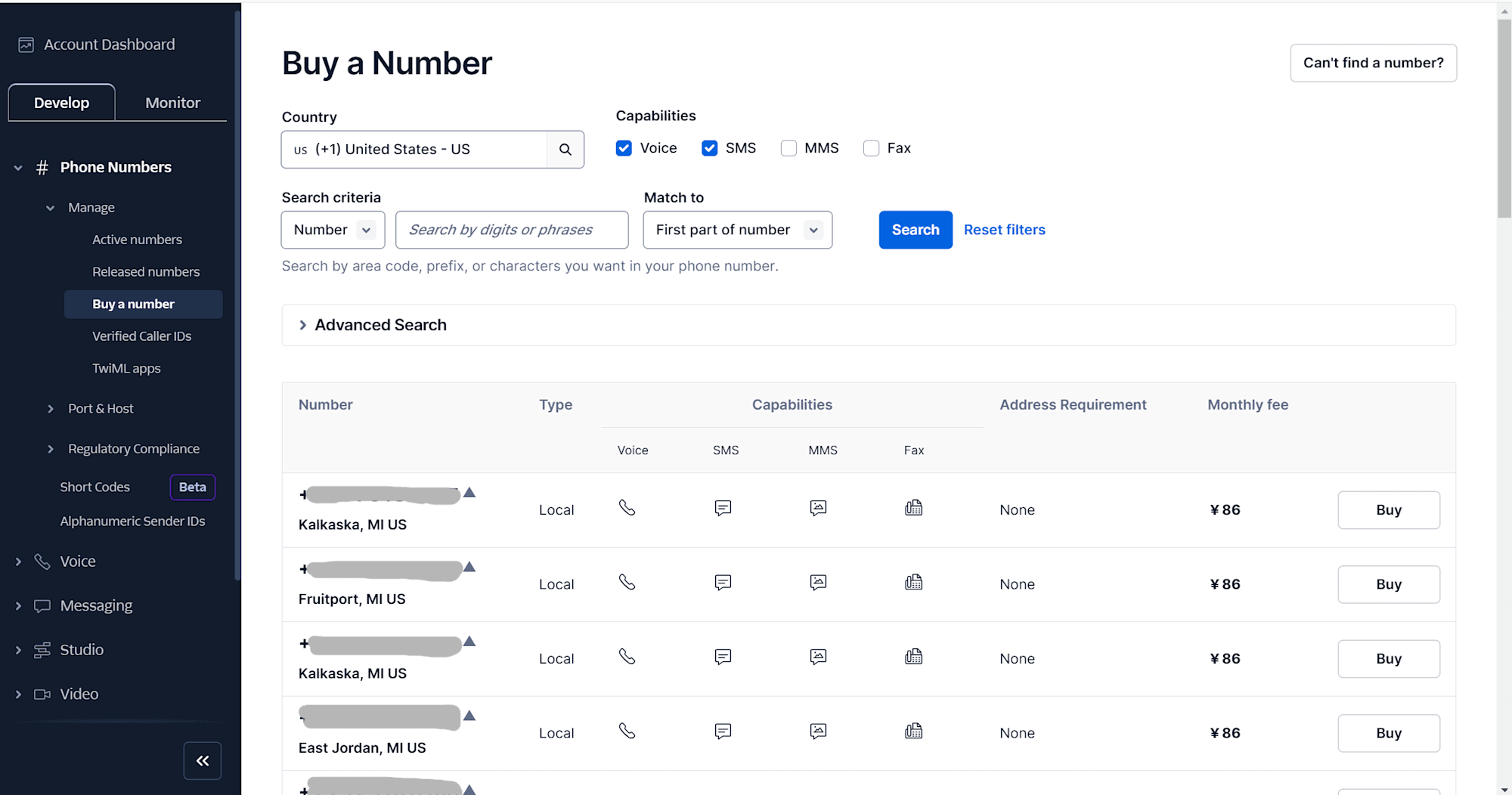Select Buy a number menu item
The height and width of the screenshot is (795, 1512).
click(x=144, y=305)
